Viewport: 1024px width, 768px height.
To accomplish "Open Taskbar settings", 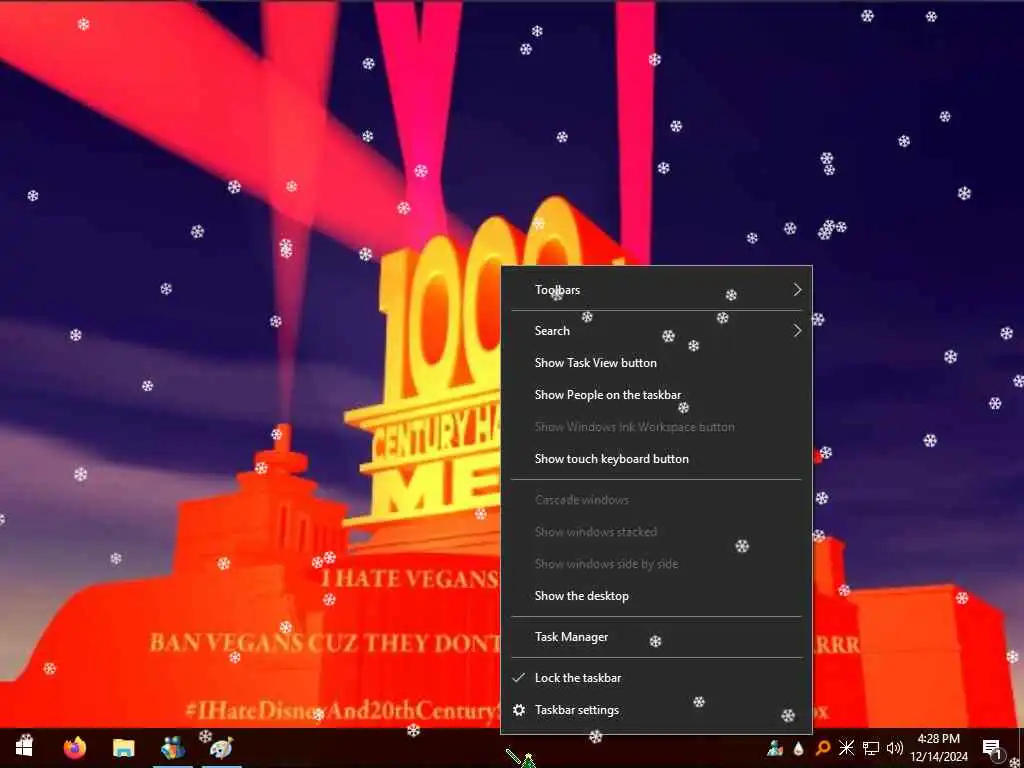I will tap(656, 711).
